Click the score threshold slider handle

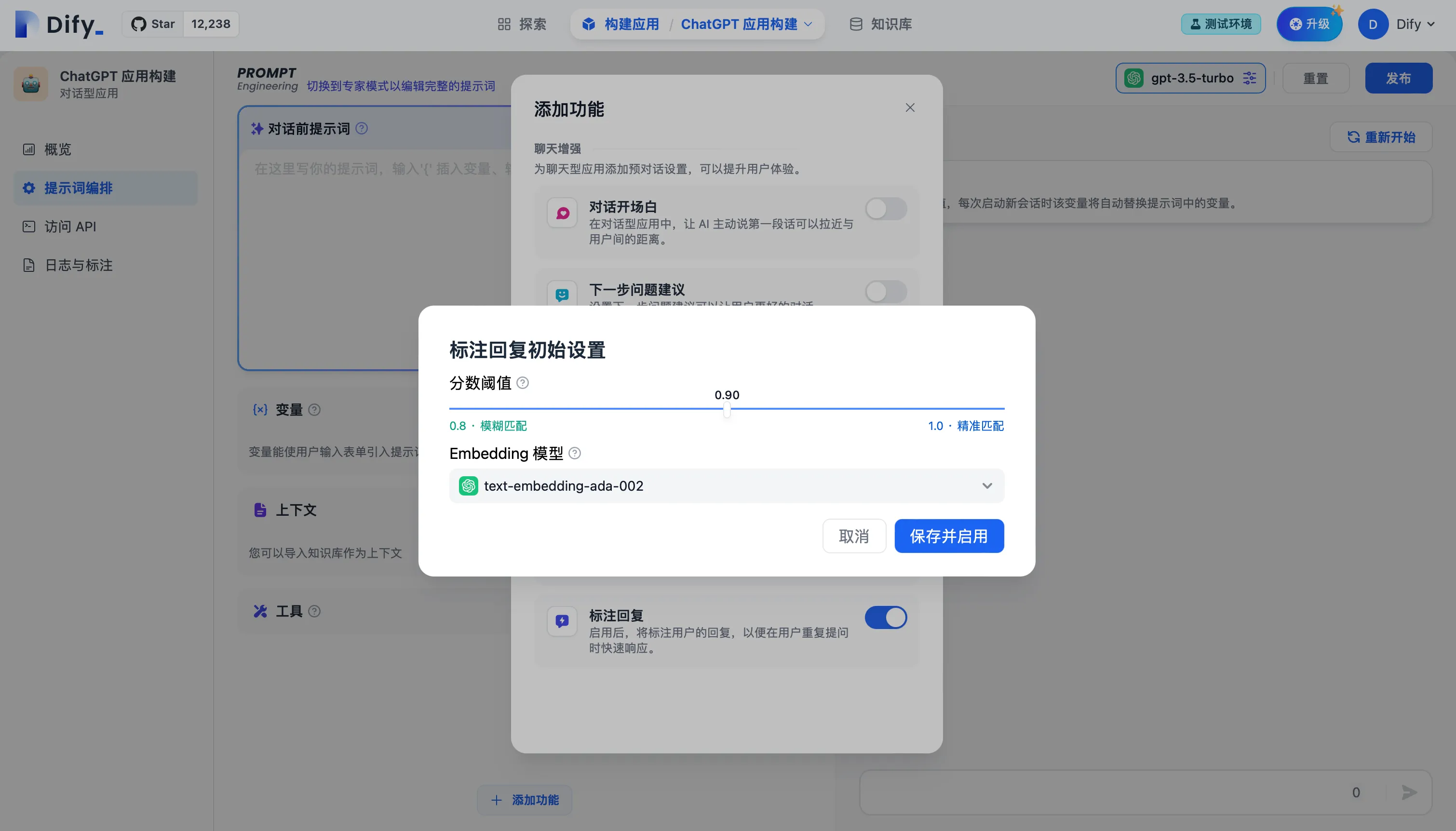(727, 409)
